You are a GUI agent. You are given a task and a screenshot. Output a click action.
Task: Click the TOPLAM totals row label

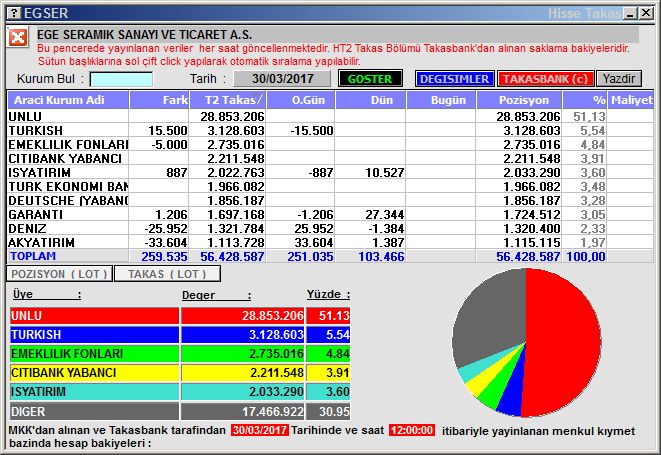pyautogui.click(x=33, y=256)
